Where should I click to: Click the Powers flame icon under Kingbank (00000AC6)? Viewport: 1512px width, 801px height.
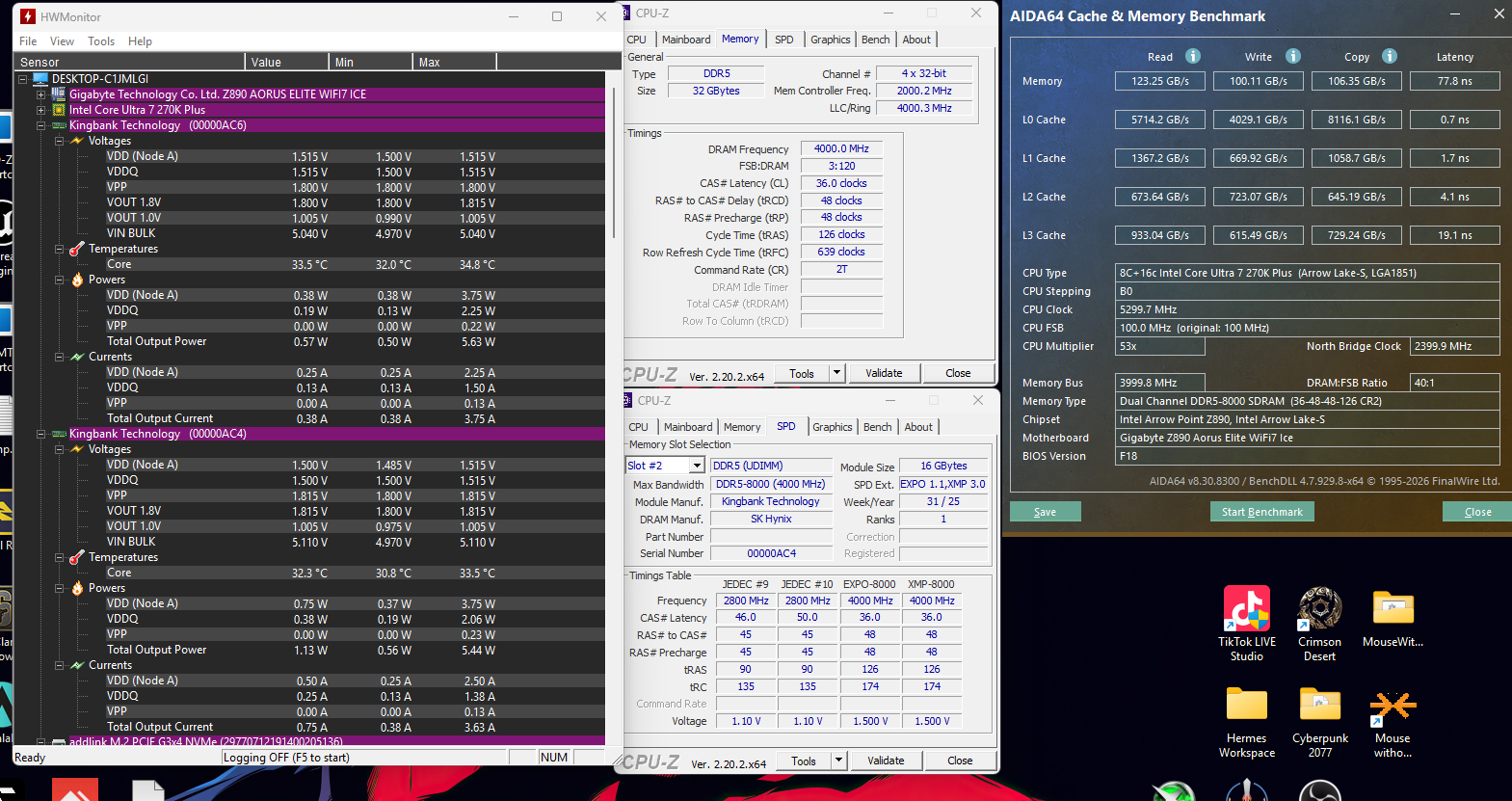(x=77, y=280)
